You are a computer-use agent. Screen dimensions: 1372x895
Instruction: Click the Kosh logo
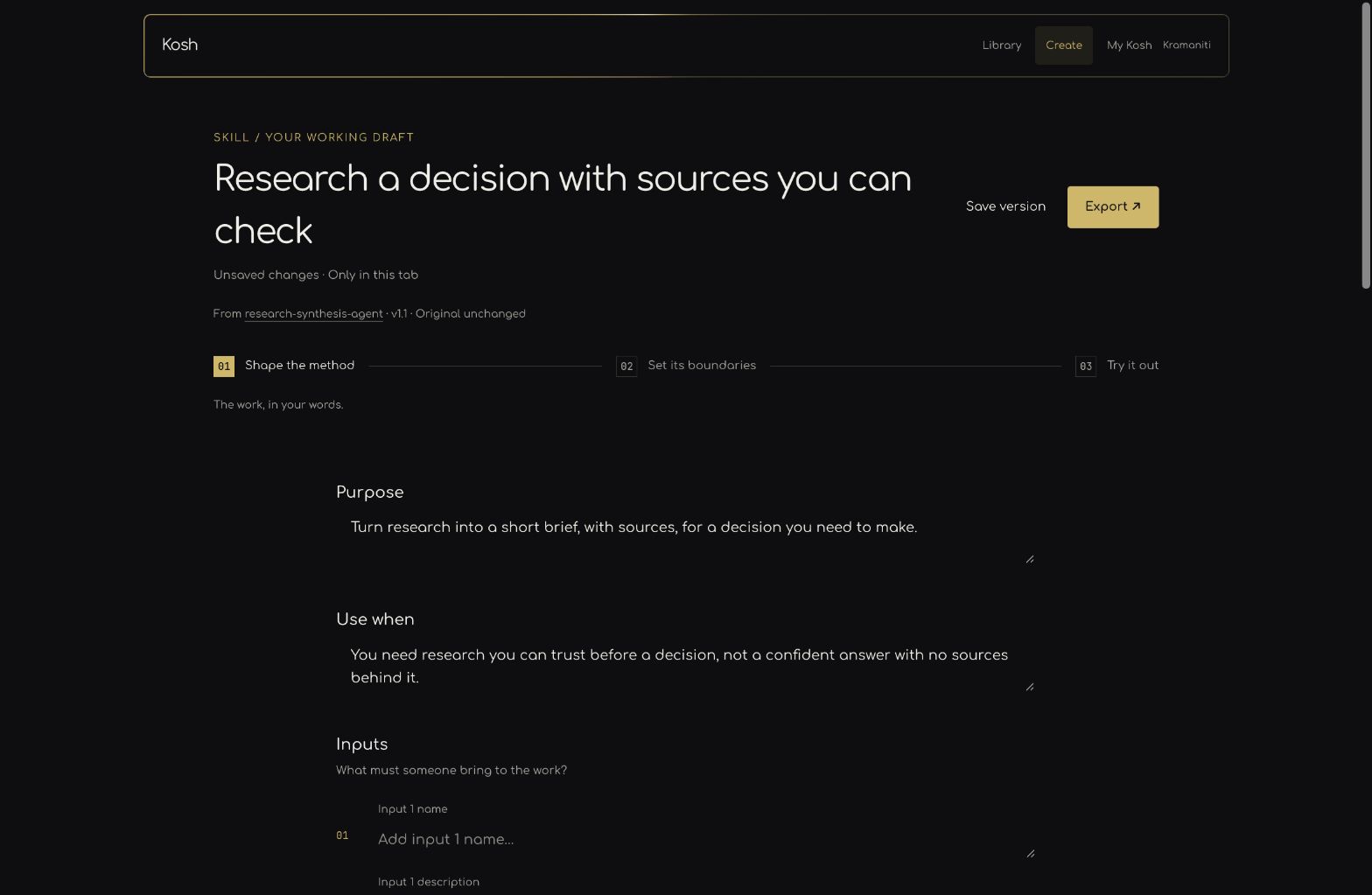179,45
